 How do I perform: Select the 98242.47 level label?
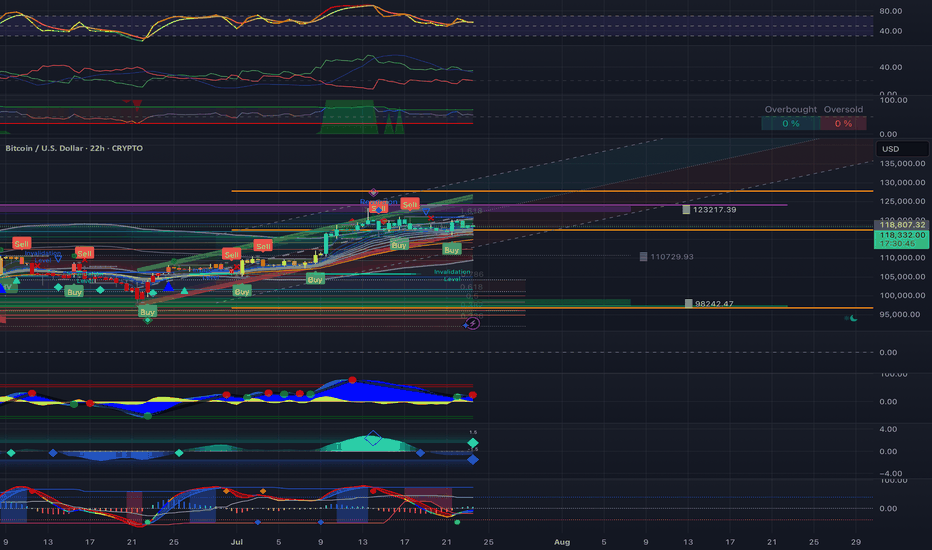[714, 303]
